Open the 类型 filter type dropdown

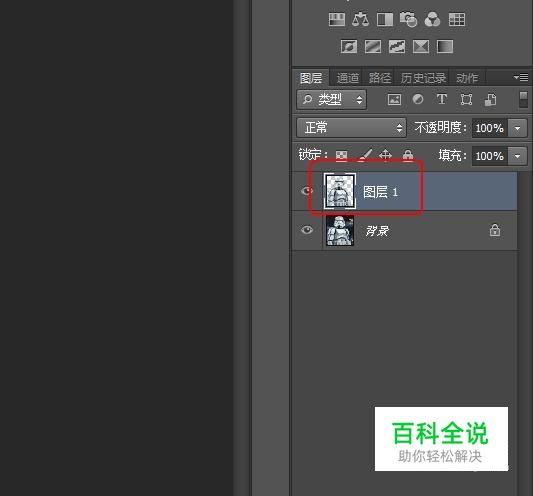pos(332,100)
